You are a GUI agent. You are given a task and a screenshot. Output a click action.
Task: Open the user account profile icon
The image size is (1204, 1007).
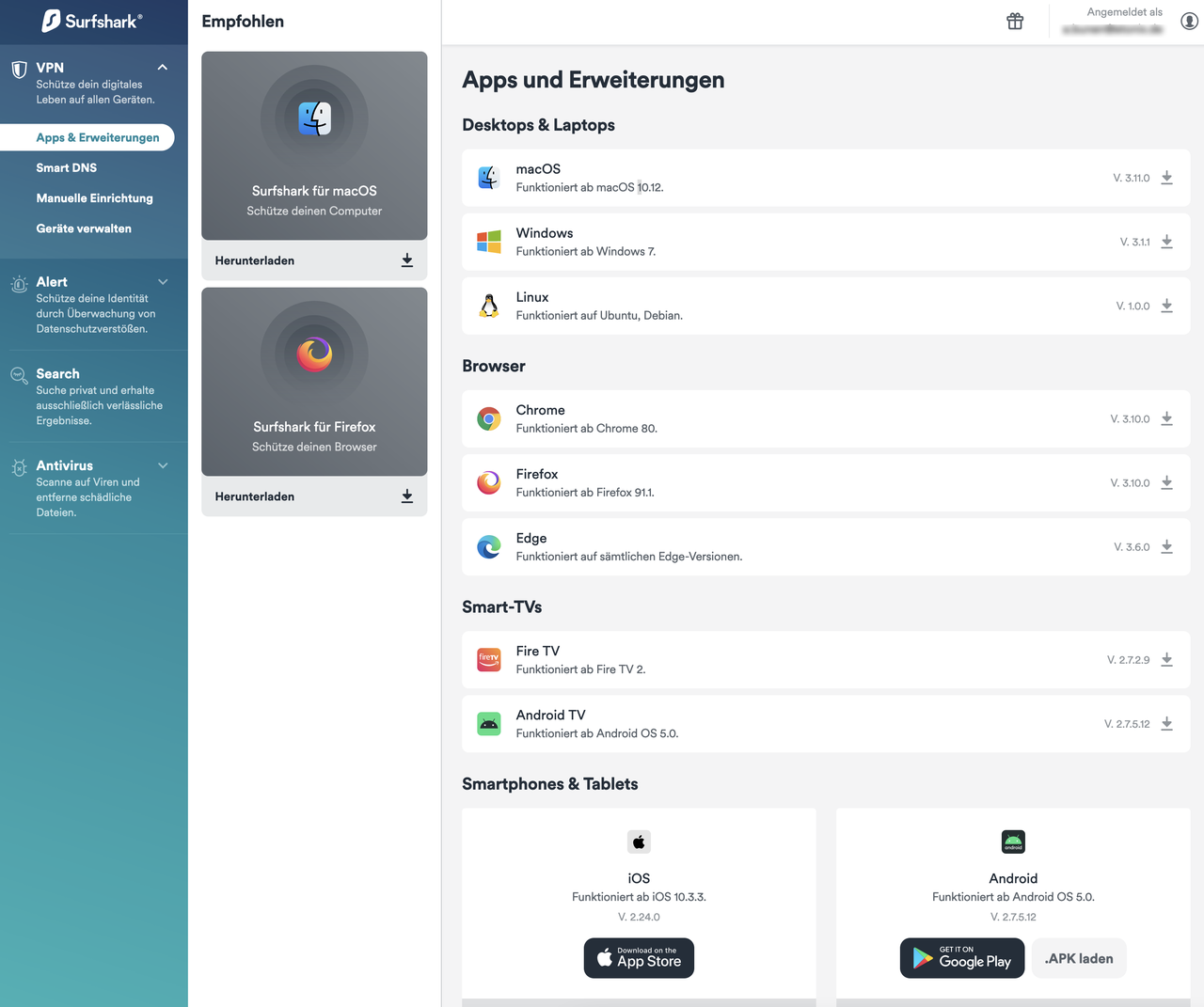point(1189,22)
